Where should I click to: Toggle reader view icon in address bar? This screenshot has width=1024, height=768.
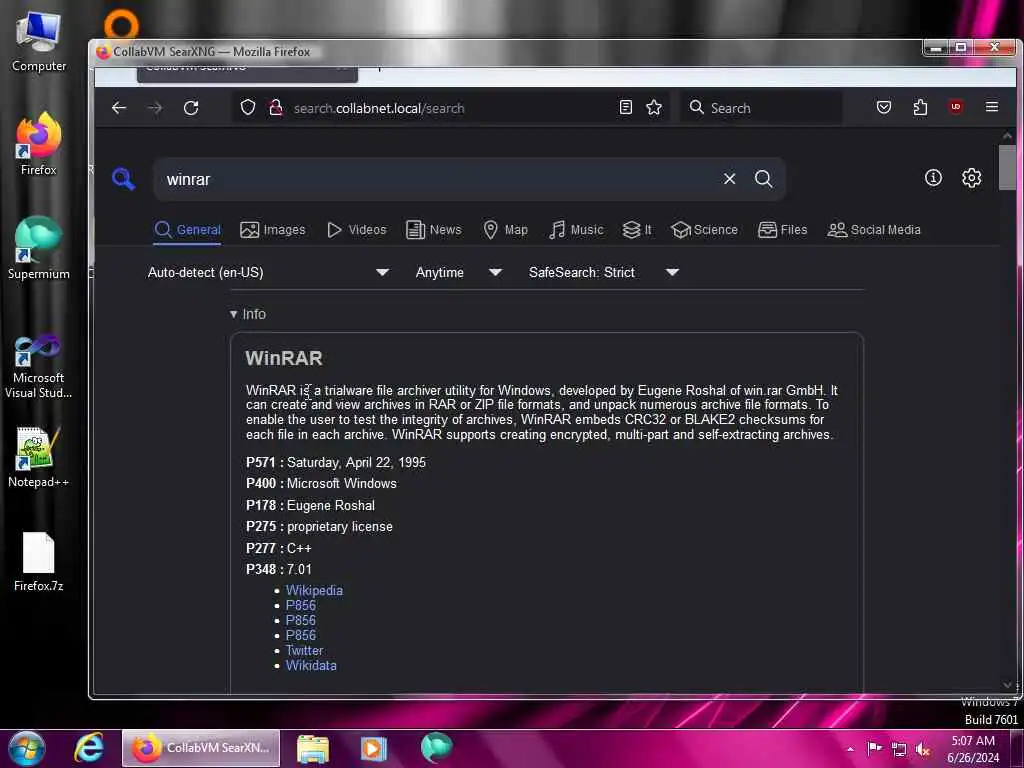pyautogui.click(x=626, y=107)
